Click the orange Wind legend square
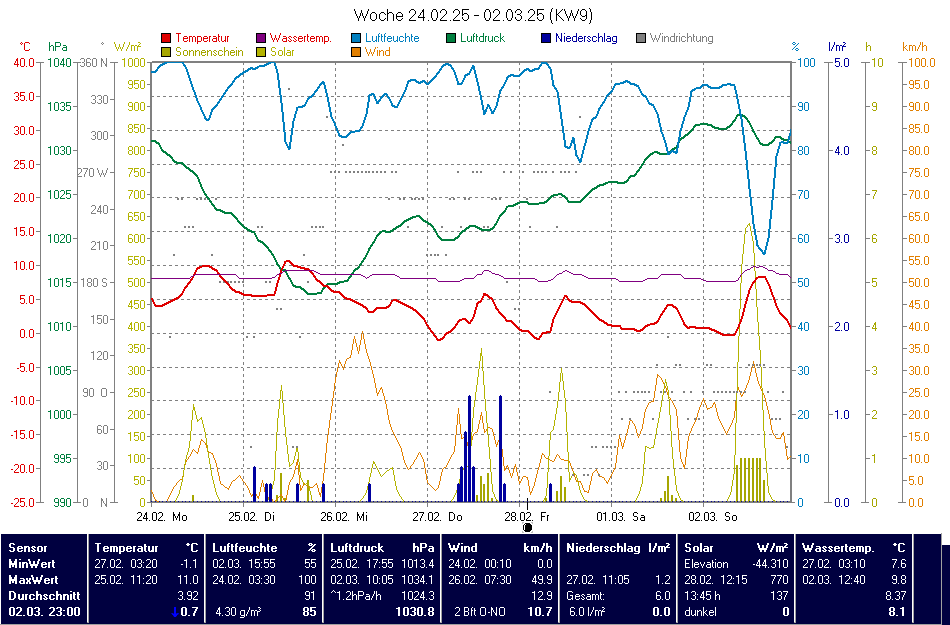The height and width of the screenshot is (625, 950). click(357, 52)
